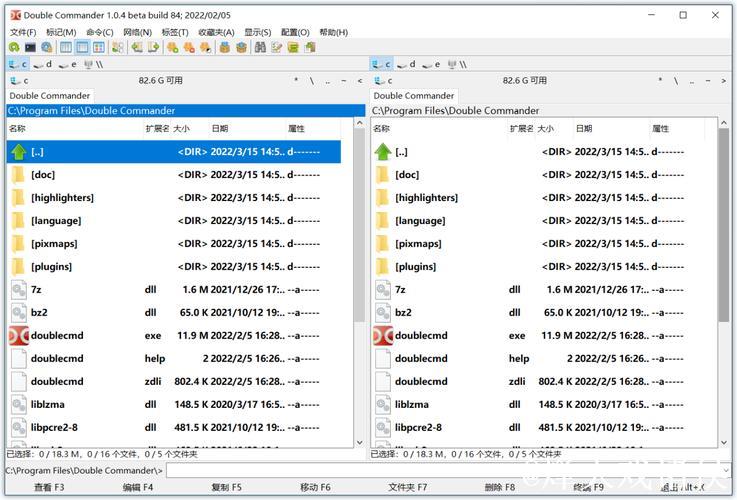Click the Invert selection toolbar icon
The image size is (737, 500).
coord(205,47)
